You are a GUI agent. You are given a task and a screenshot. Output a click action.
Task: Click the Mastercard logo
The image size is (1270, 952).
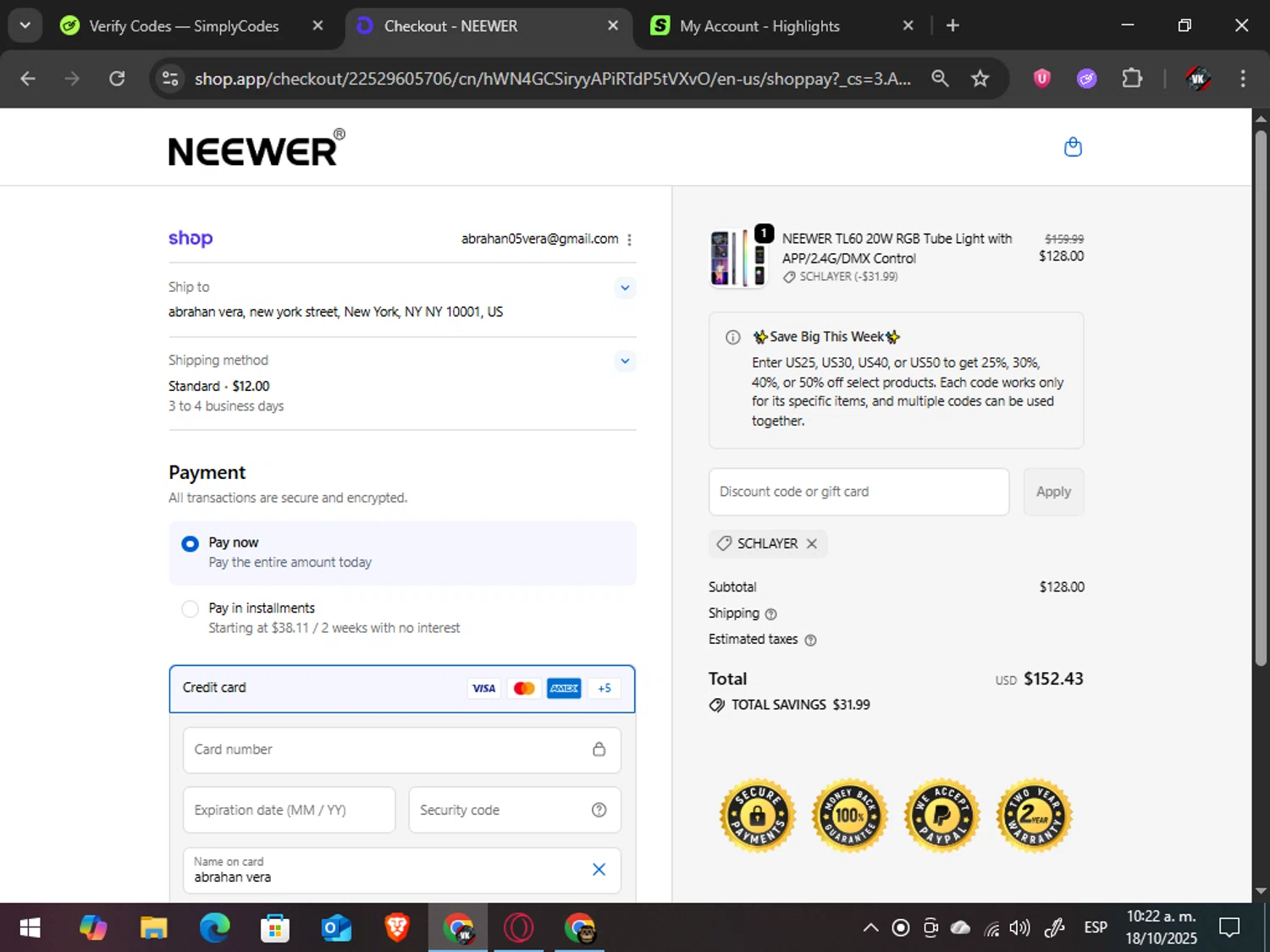point(524,688)
